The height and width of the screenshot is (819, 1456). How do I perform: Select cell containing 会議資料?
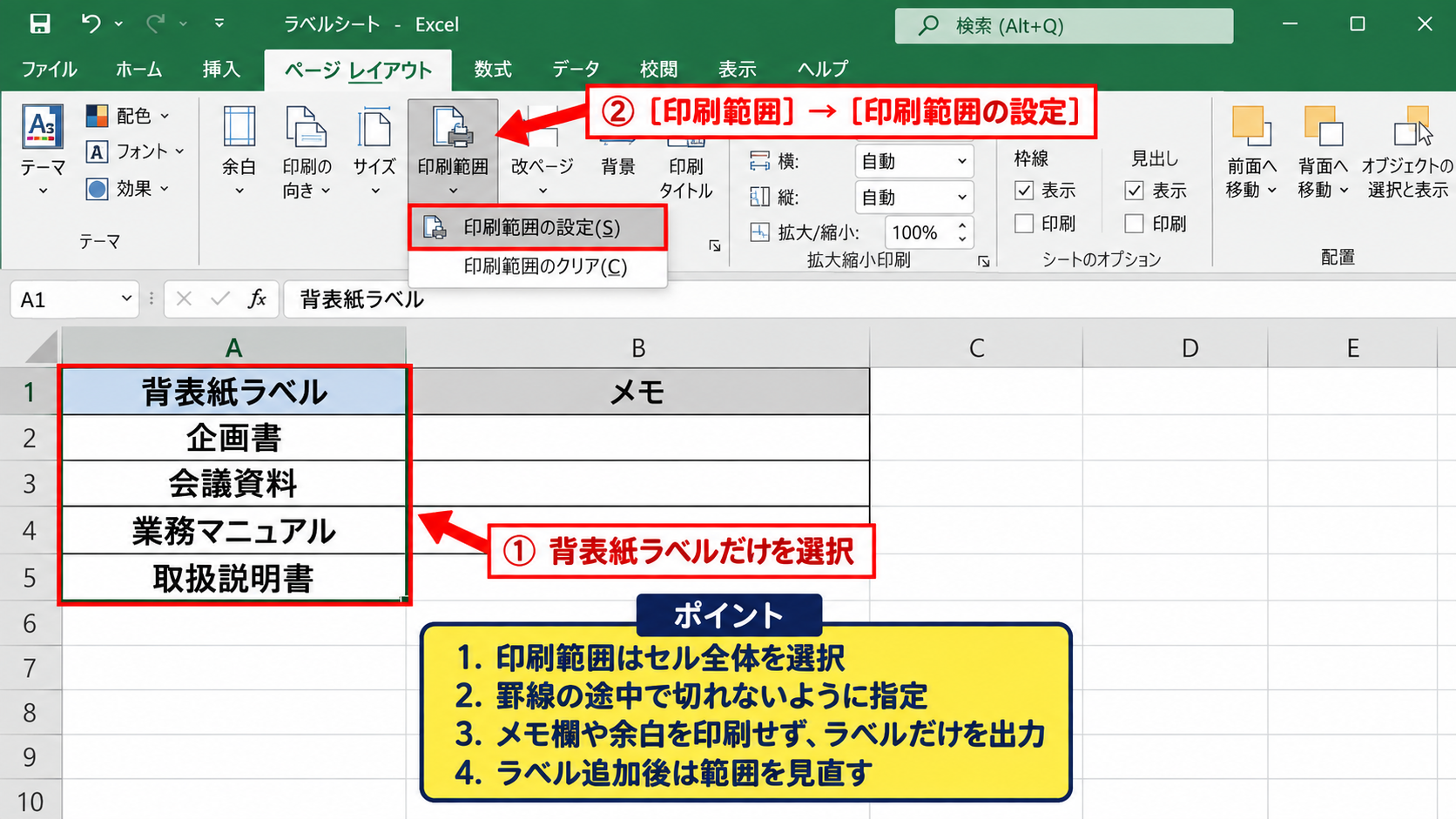pyautogui.click(x=233, y=483)
